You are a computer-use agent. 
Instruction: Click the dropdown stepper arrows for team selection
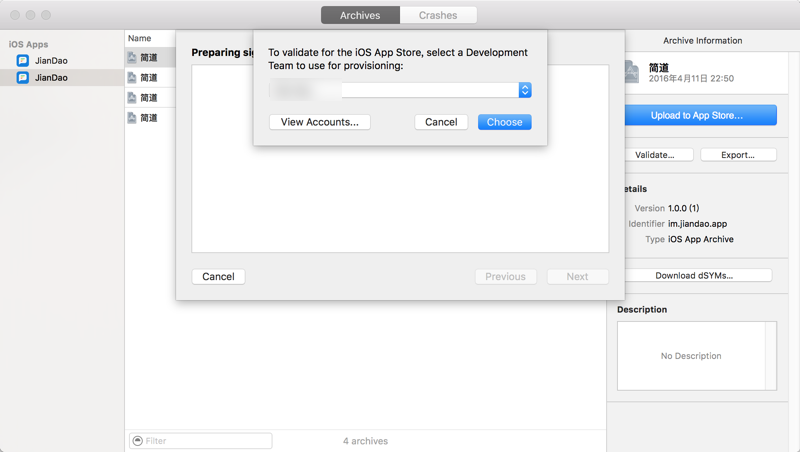click(525, 90)
